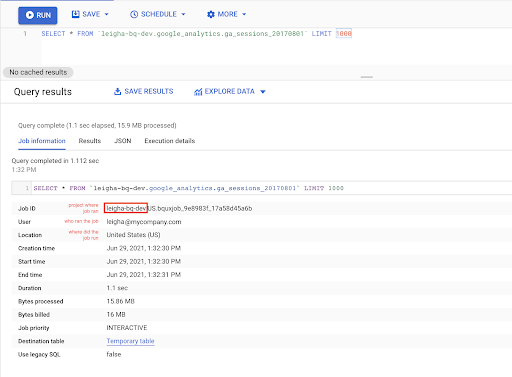Click the Duration value 1.1 sec
This screenshot has height=377, width=512.
pos(117,288)
